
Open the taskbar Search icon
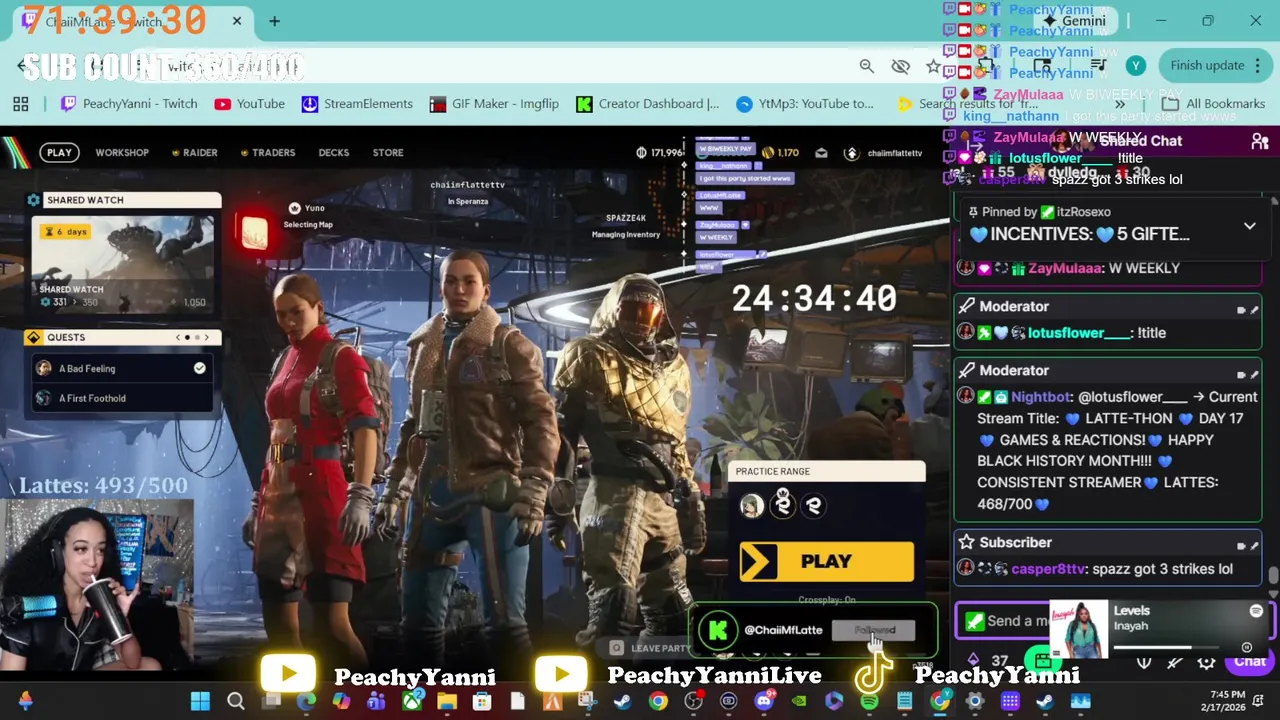click(x=236, y=702)
